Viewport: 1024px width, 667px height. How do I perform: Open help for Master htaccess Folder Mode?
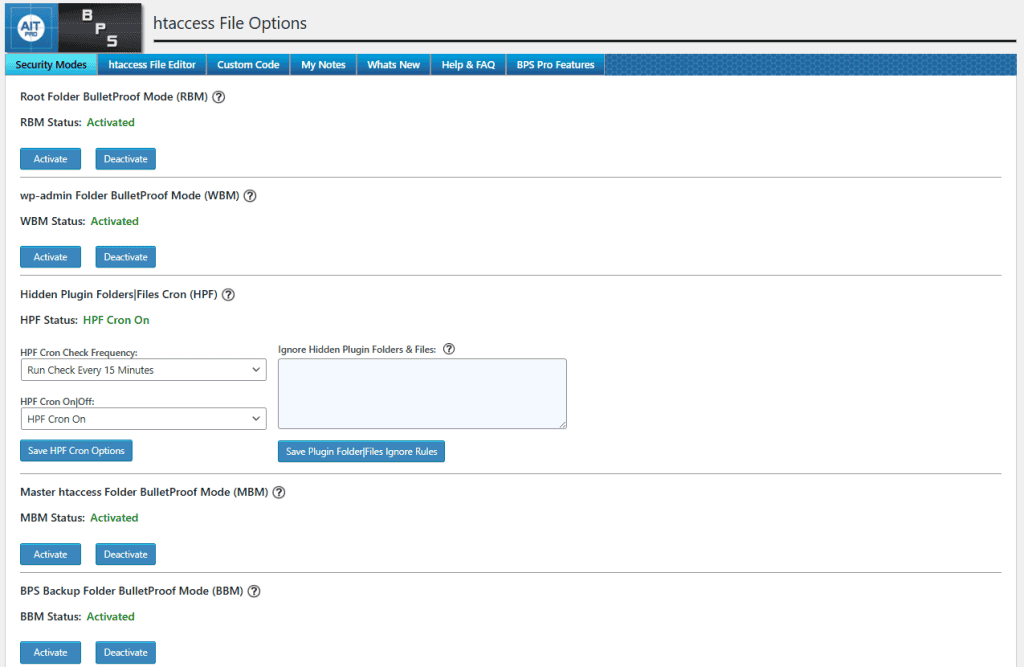coord(279,493)
